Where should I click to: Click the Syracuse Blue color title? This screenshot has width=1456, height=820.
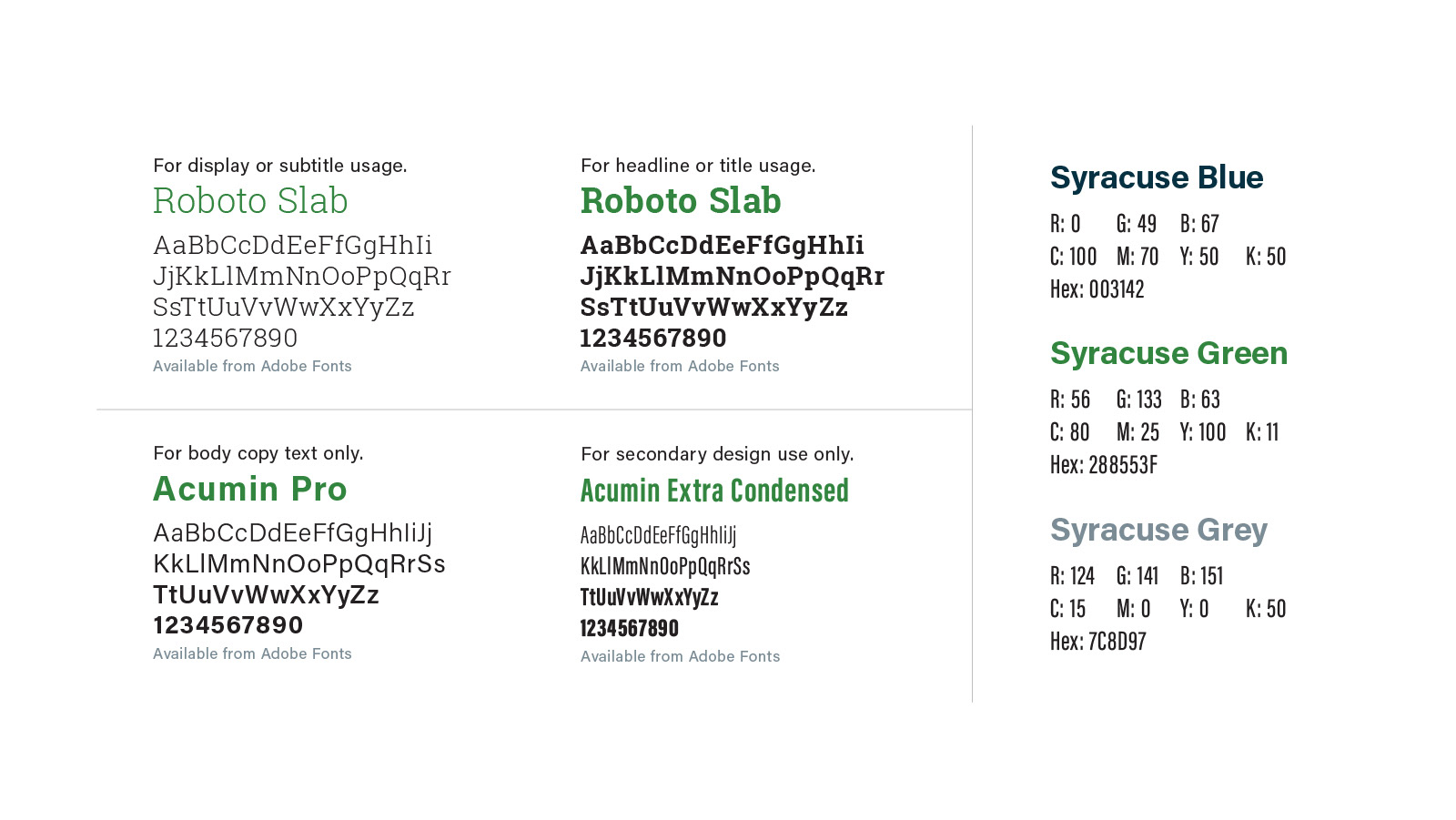click(x=1157, y=177)
